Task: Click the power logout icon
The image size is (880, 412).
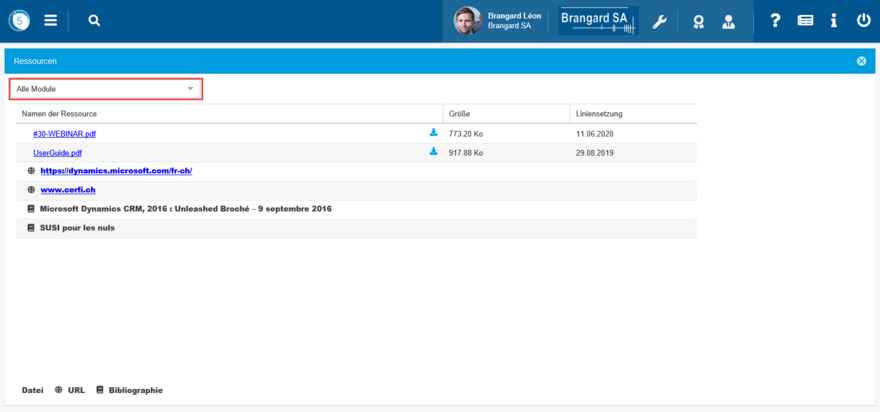Action: point(864,20)
